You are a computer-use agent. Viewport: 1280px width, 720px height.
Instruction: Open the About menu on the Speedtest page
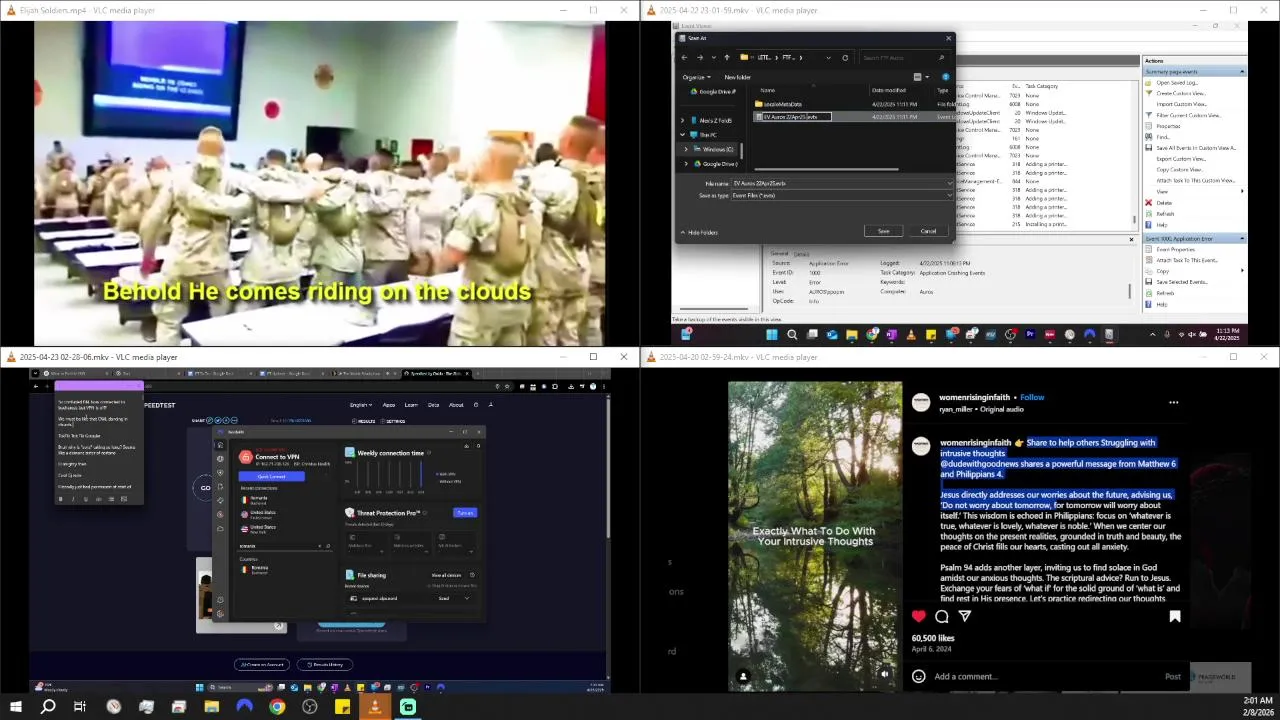(x=456, y=405)
